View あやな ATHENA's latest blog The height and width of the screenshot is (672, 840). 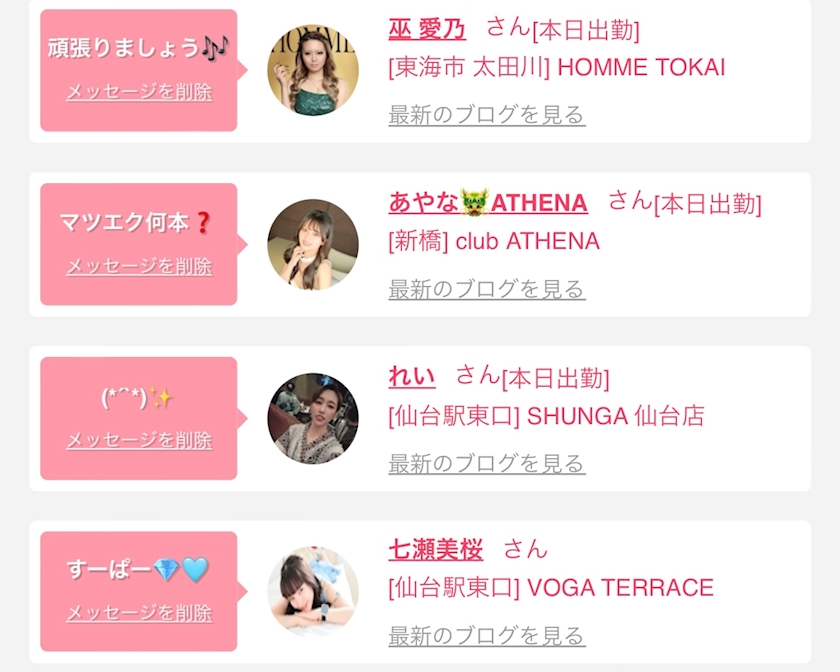(x=486, y=289)
